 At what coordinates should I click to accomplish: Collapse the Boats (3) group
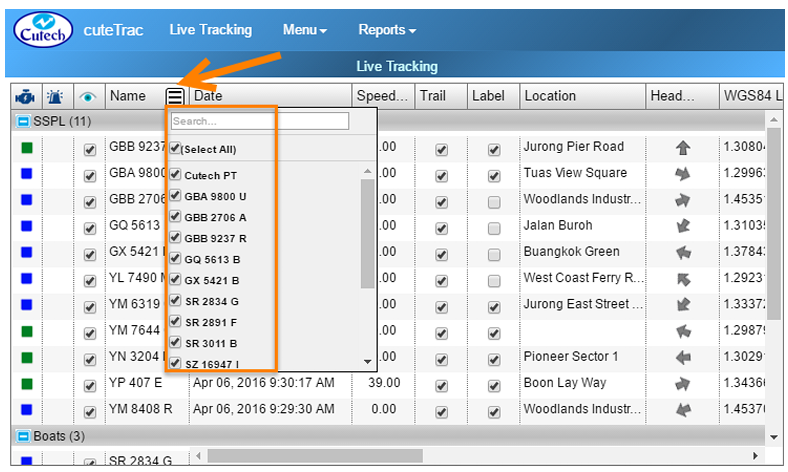click(x=23, y=436)
